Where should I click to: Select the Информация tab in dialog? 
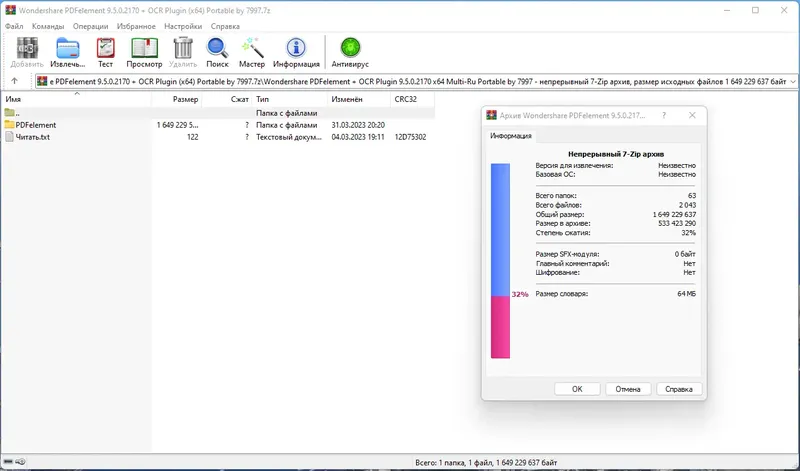pyautogui.click(x=511, y=136)
